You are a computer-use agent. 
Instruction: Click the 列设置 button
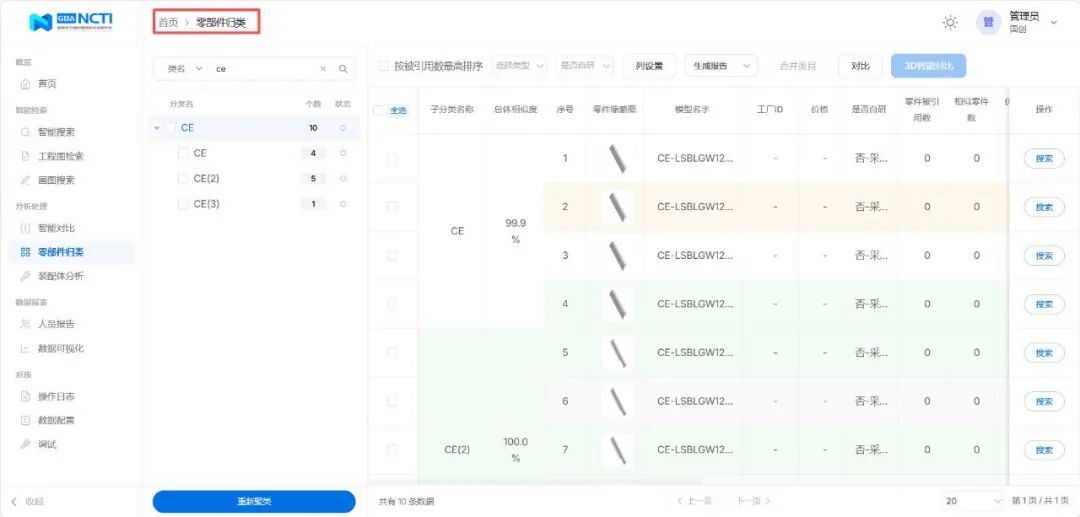tap(649, 66)
